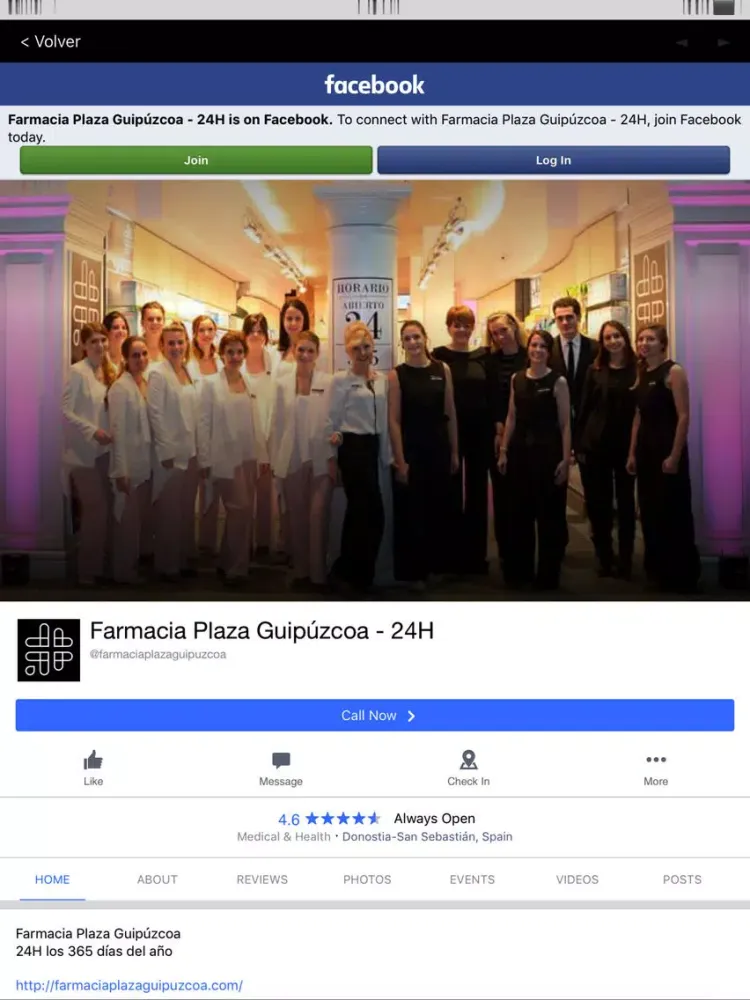Switch to the REVIEWS tab

(x=262, y=879)
